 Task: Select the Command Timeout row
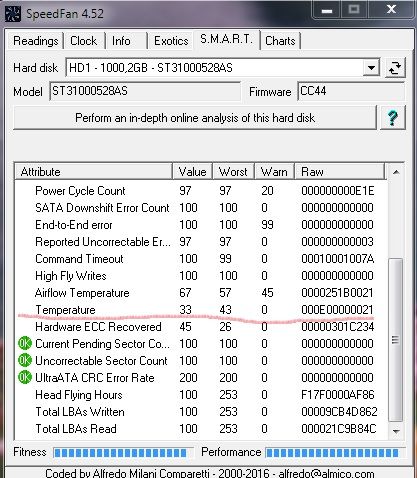(x=201, y=259)
